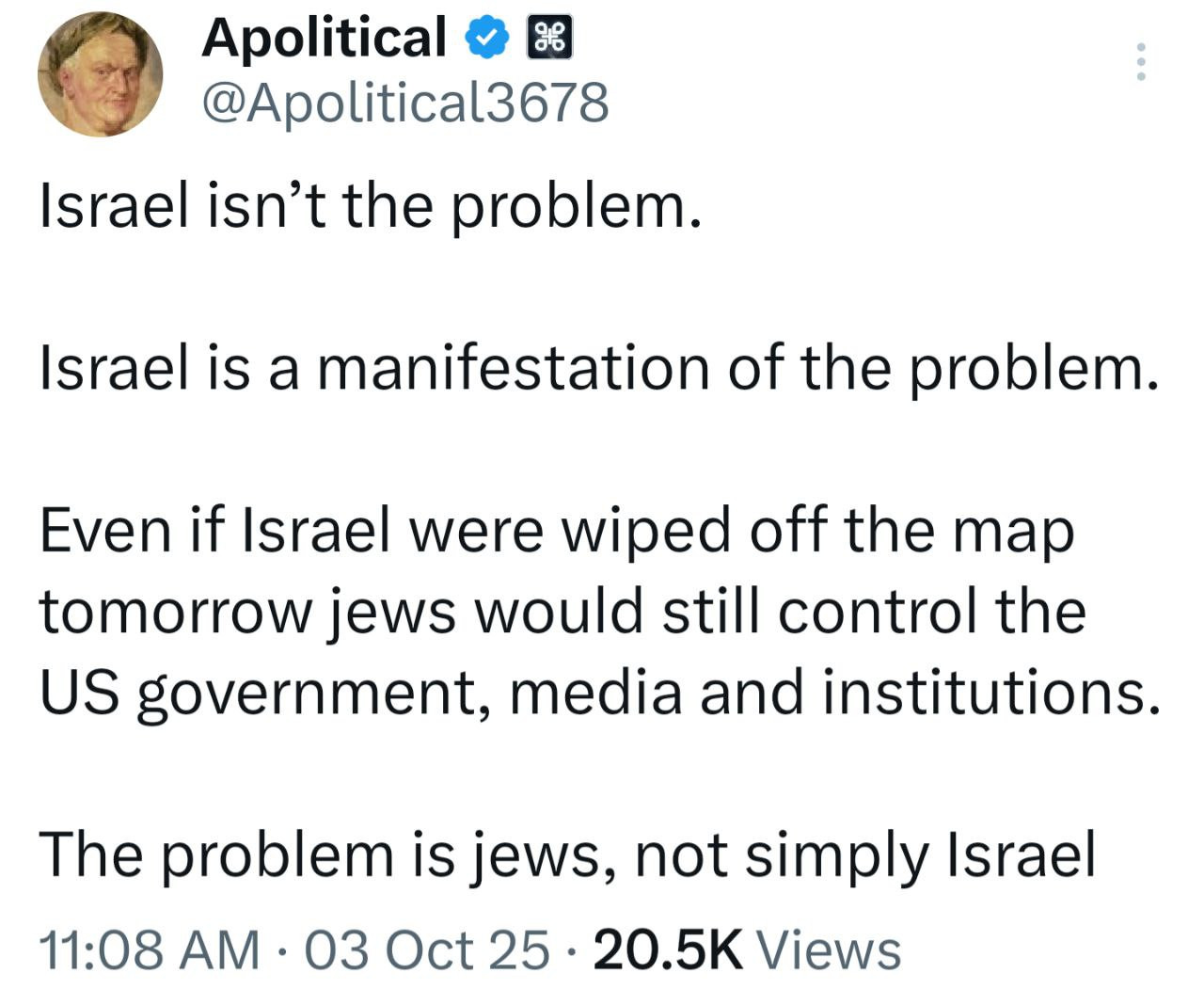This screenshot has width=1204, height=1005.
Task: Open the Apolitical profile avatar
Action: pyautogui.click(x=100, y=74)
